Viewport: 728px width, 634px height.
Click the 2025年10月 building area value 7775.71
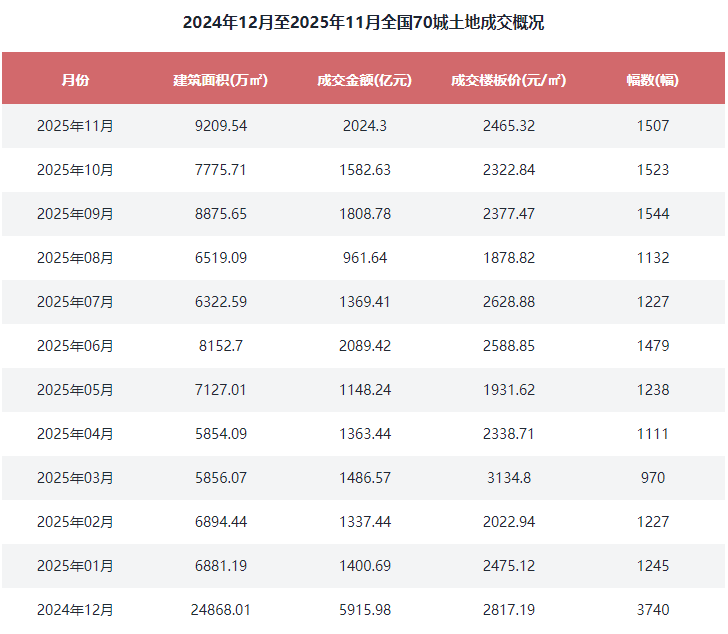tap(220, 170)
